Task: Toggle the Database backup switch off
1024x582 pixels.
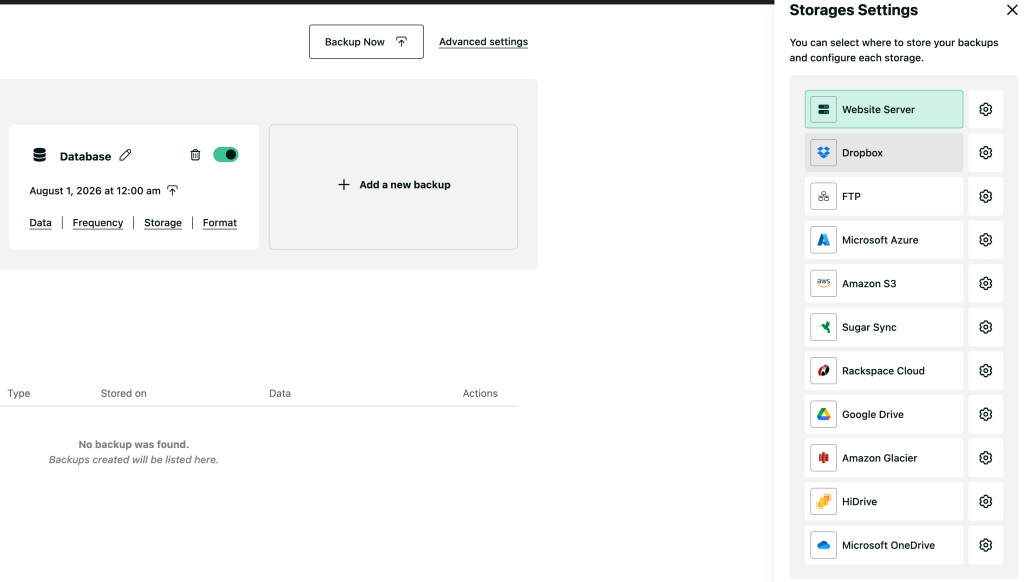Action: tap(226, 155)
